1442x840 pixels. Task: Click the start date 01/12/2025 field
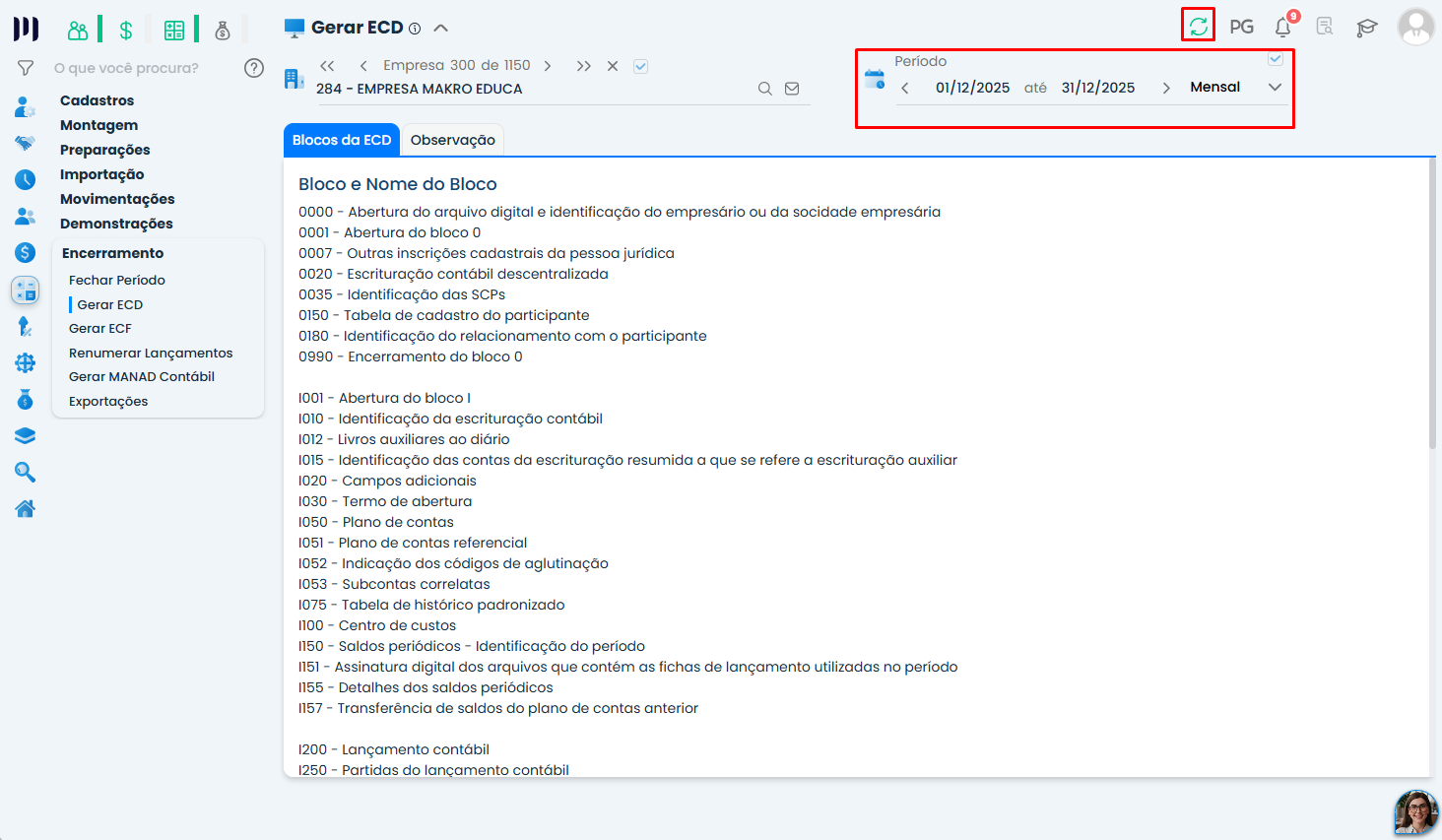pos(973,88)
